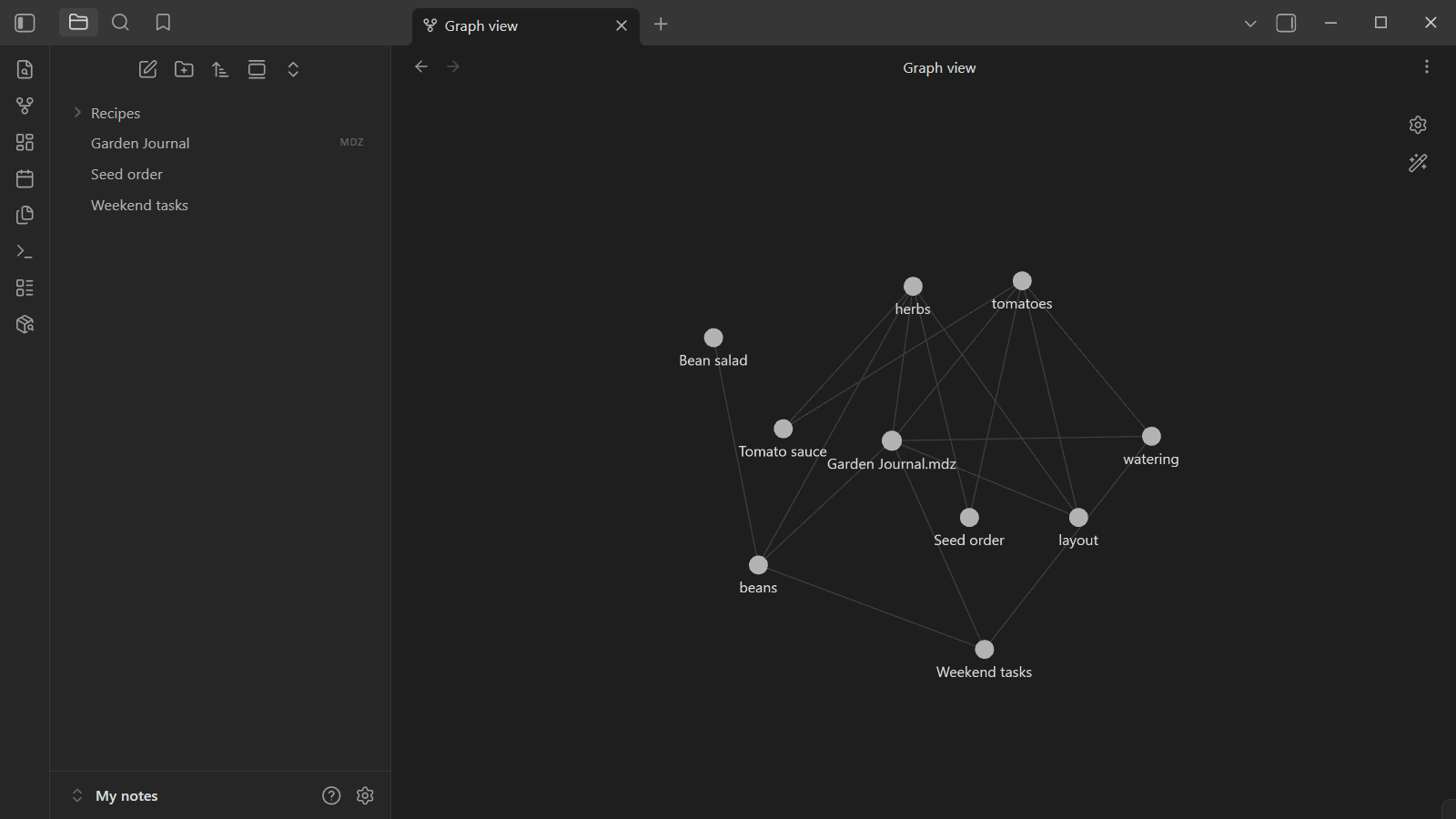The height and width of the screenshot is (819, 1456).
Task: Open graph view from the ribbon
Action: (x=25, y=106)
